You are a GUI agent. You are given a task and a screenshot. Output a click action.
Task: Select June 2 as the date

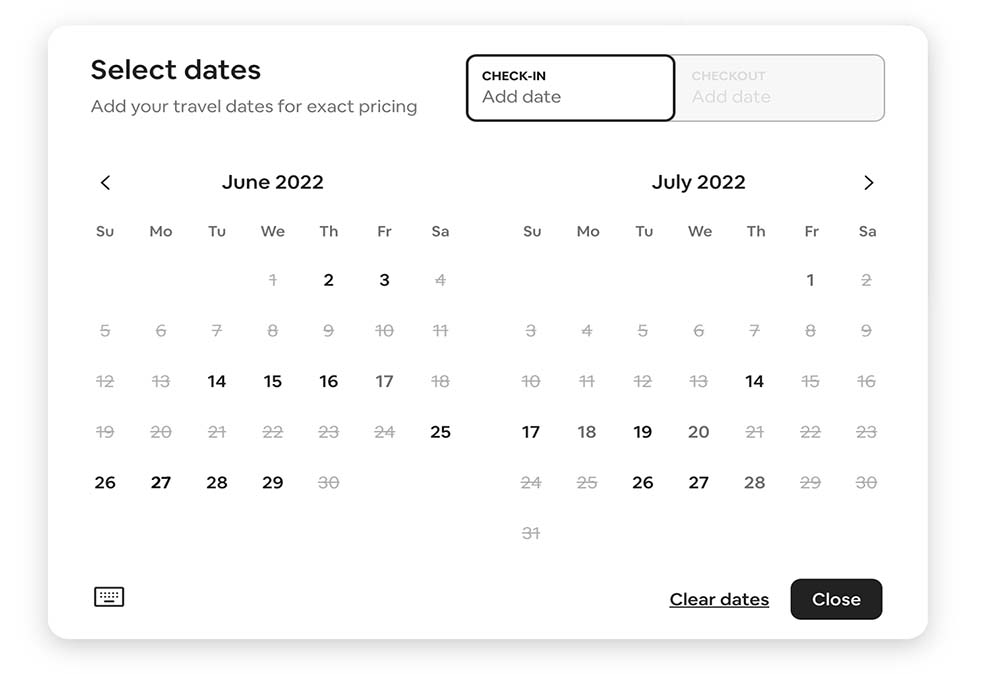[x=328, y=280]
